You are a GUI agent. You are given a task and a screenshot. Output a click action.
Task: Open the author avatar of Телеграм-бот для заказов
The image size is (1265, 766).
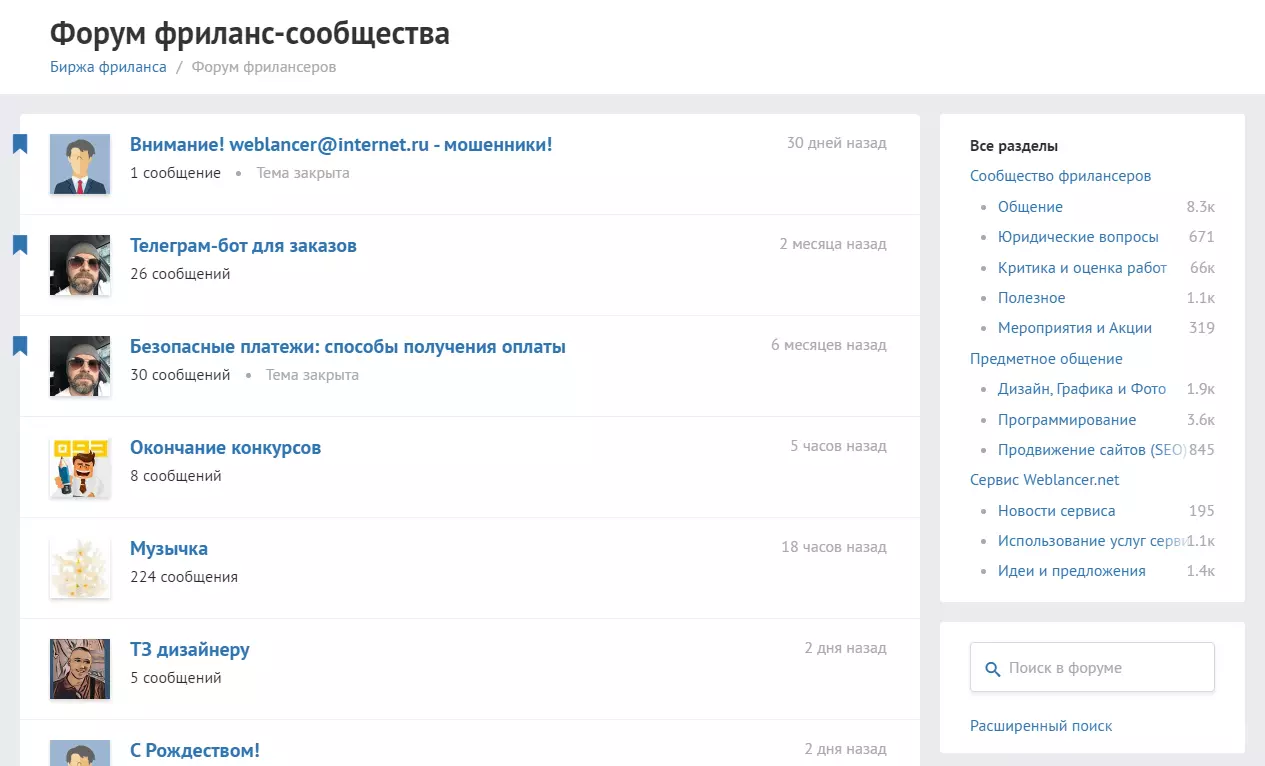[80, 265]
